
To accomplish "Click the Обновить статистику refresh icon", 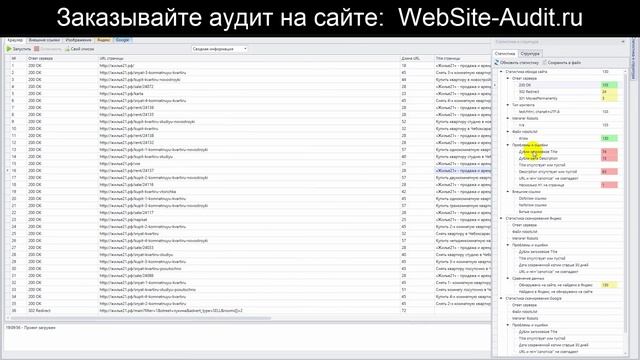I will click(x=497, y=62).
